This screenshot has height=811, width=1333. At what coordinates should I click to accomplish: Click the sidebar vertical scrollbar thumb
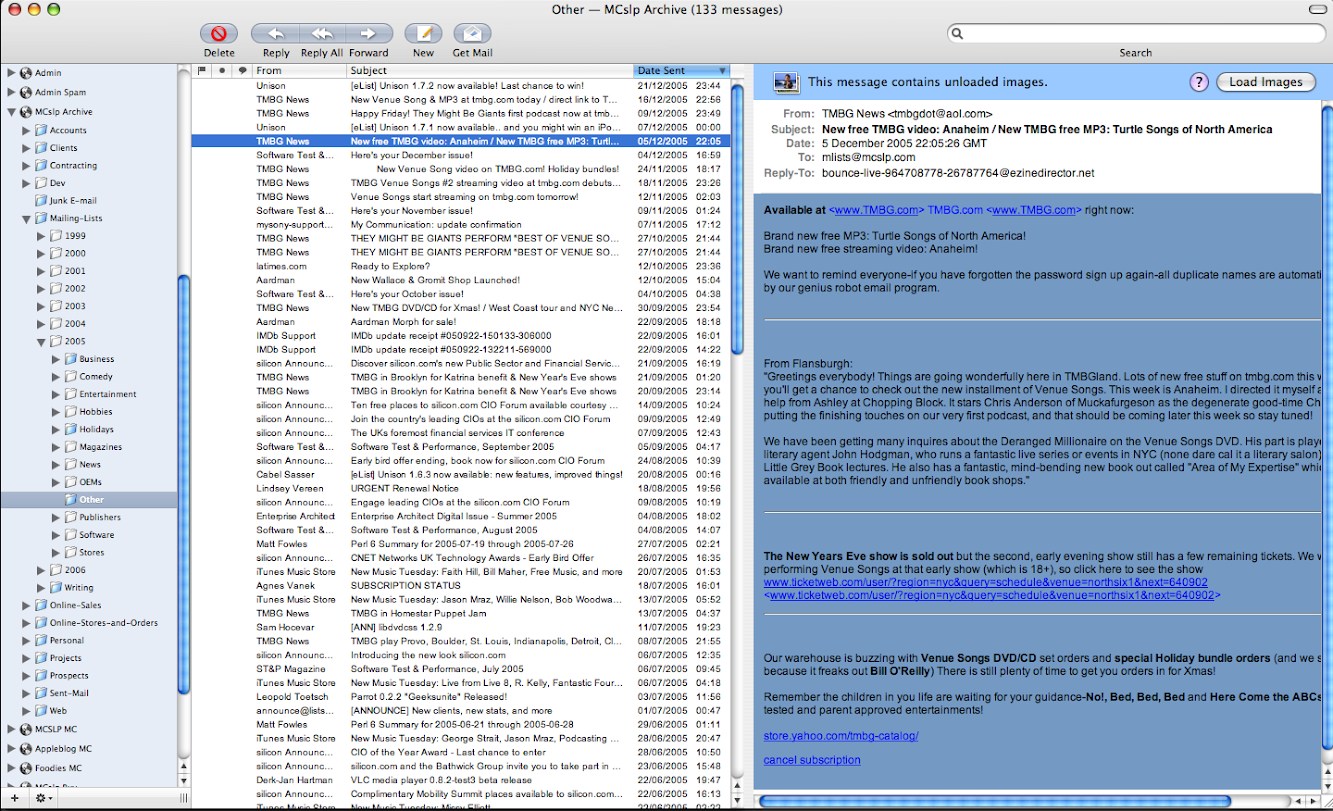click(x=183, y=485)
